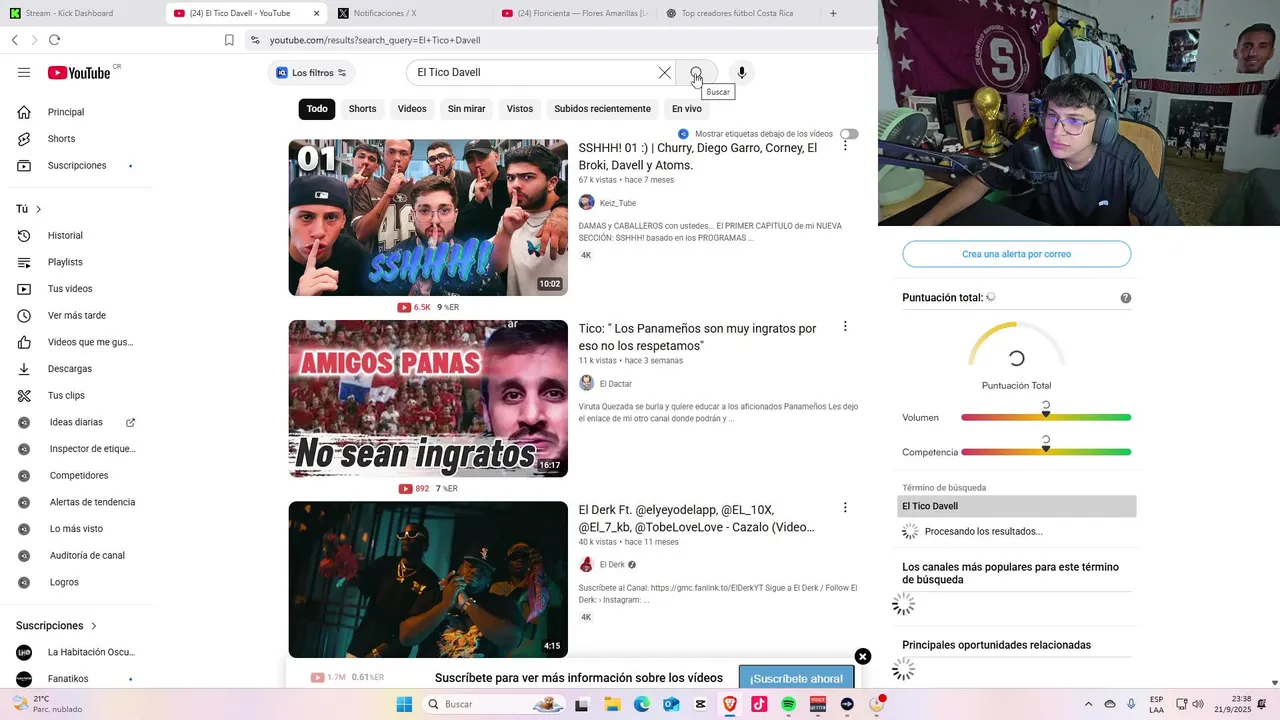Start voice search with microphone icon
This screenshot has height=720, width=1280.
pos(741,72)
